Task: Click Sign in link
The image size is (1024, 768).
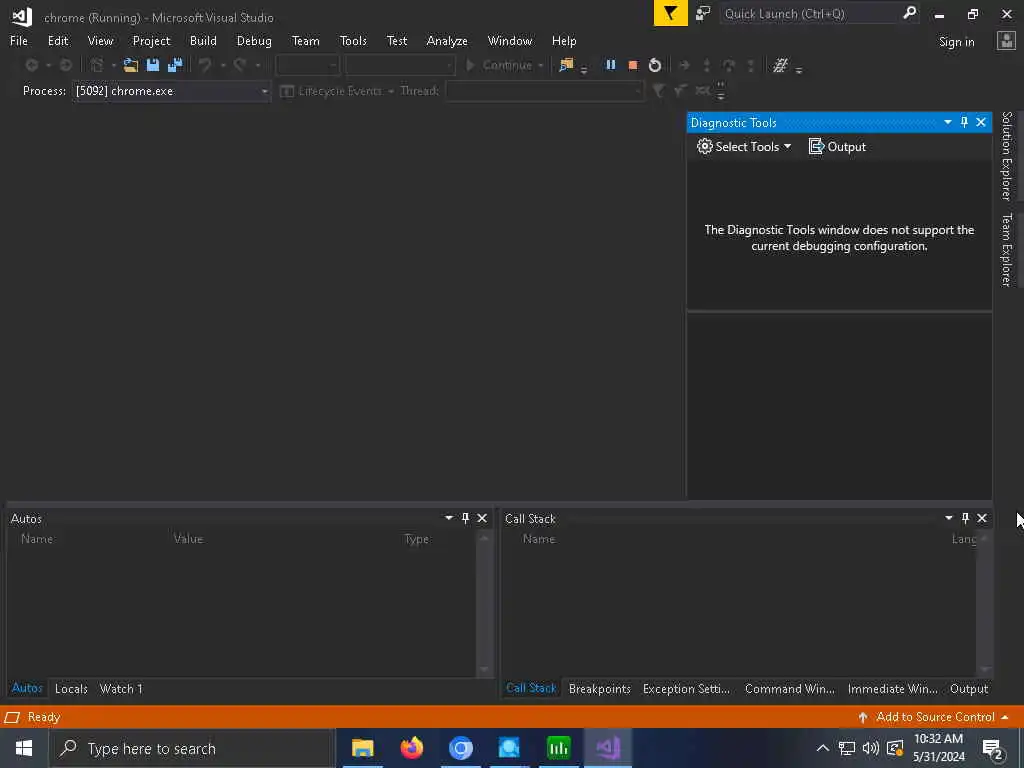Action: [x=957, y=42]
